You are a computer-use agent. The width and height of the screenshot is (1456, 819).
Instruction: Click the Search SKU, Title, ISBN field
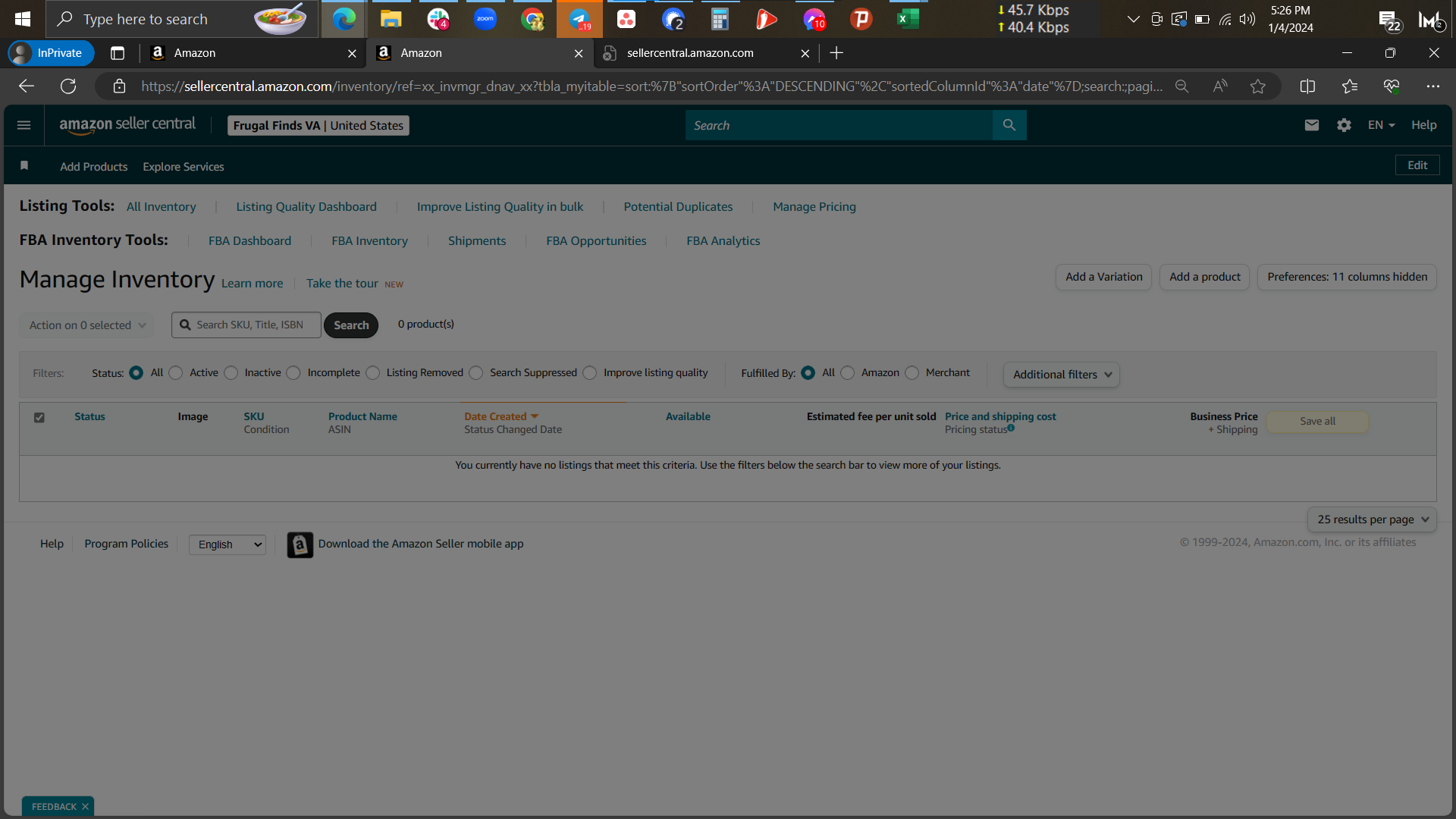[x=246, y=325]
